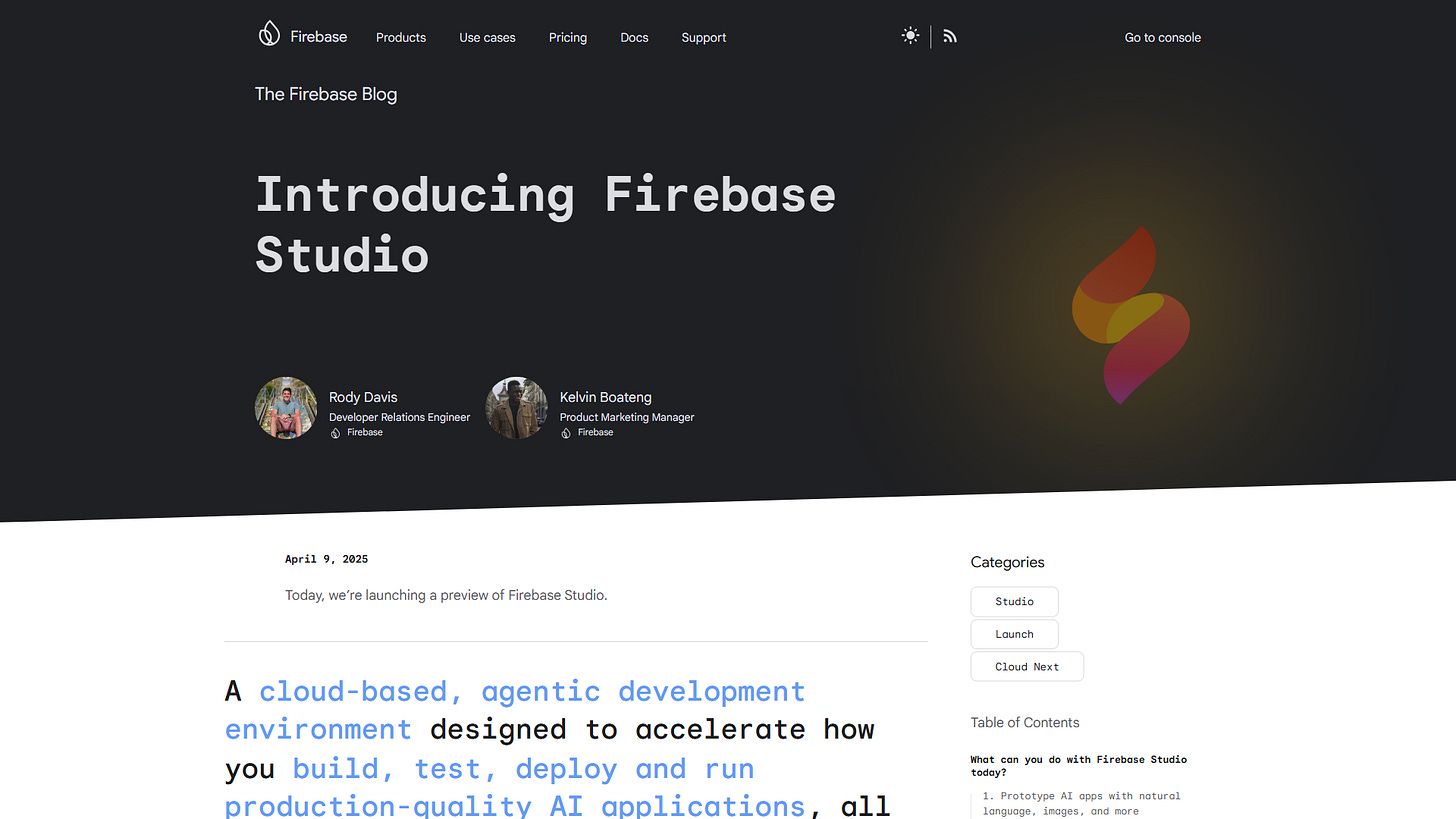This screenshot has width=1456, height=819.
Task: Jump to 'What can you do with Firebase Studio today?'
Action: click(x=1079, y=766)
